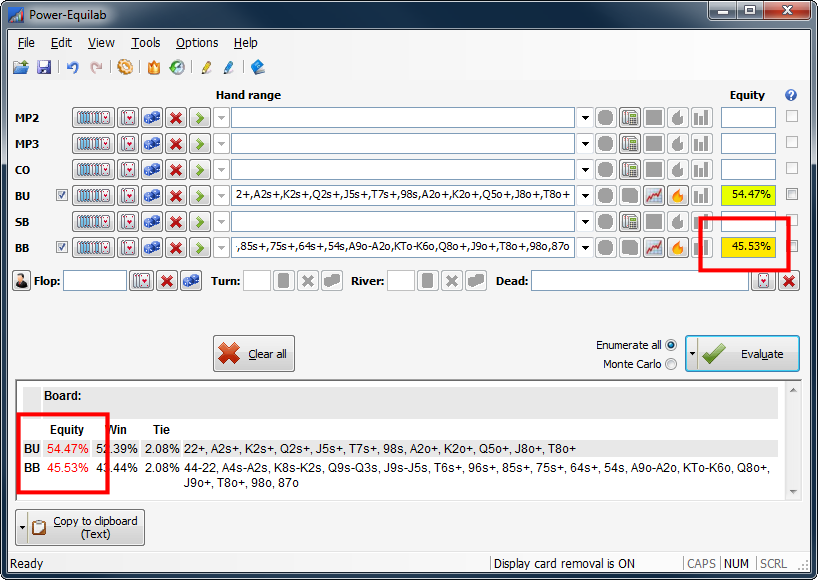Click the SB hand range input field

coord(403,222)
